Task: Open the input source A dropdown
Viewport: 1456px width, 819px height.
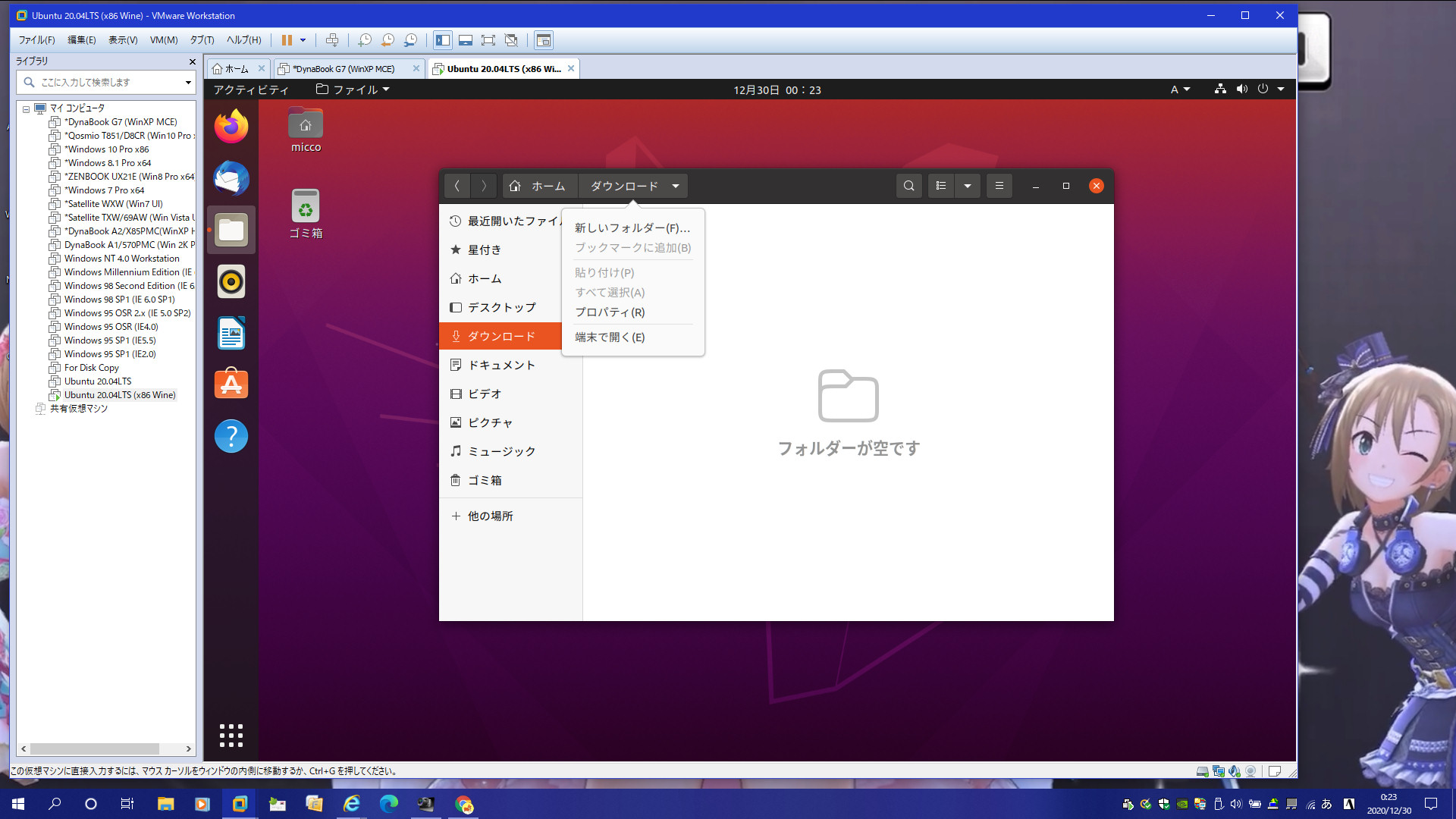Action: coord(1180,89)
